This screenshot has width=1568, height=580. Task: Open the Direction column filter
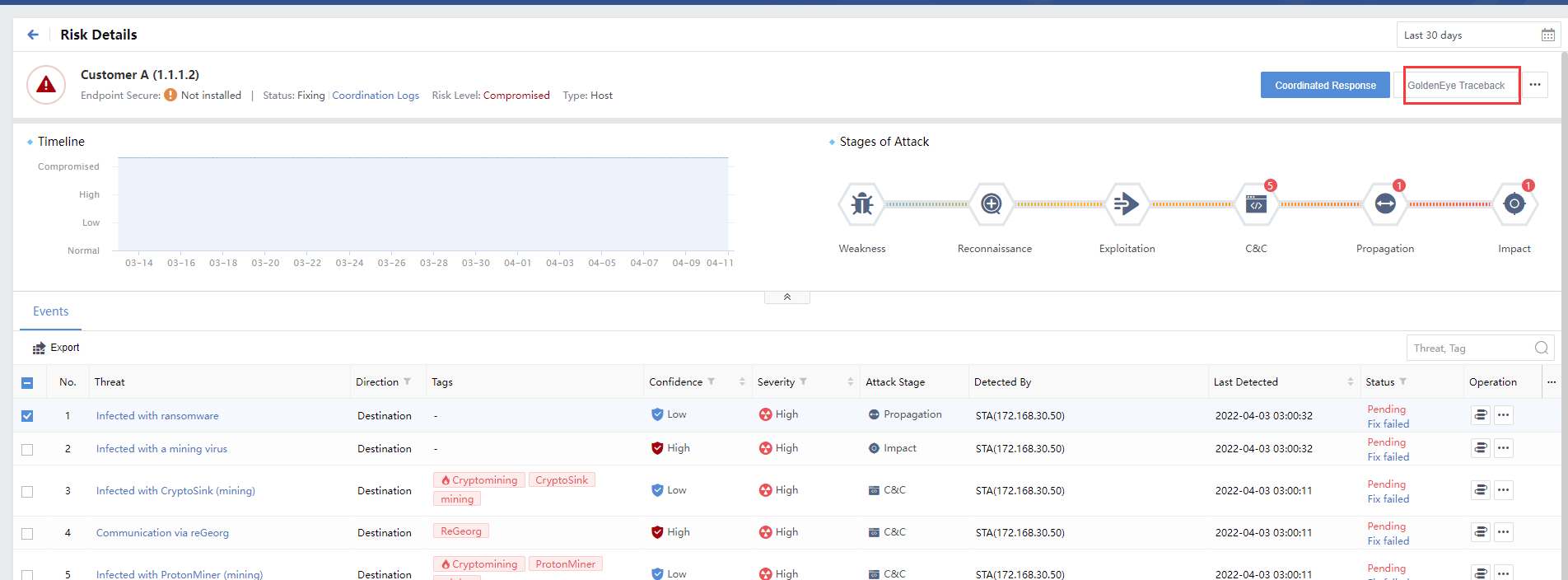[407, 382]
